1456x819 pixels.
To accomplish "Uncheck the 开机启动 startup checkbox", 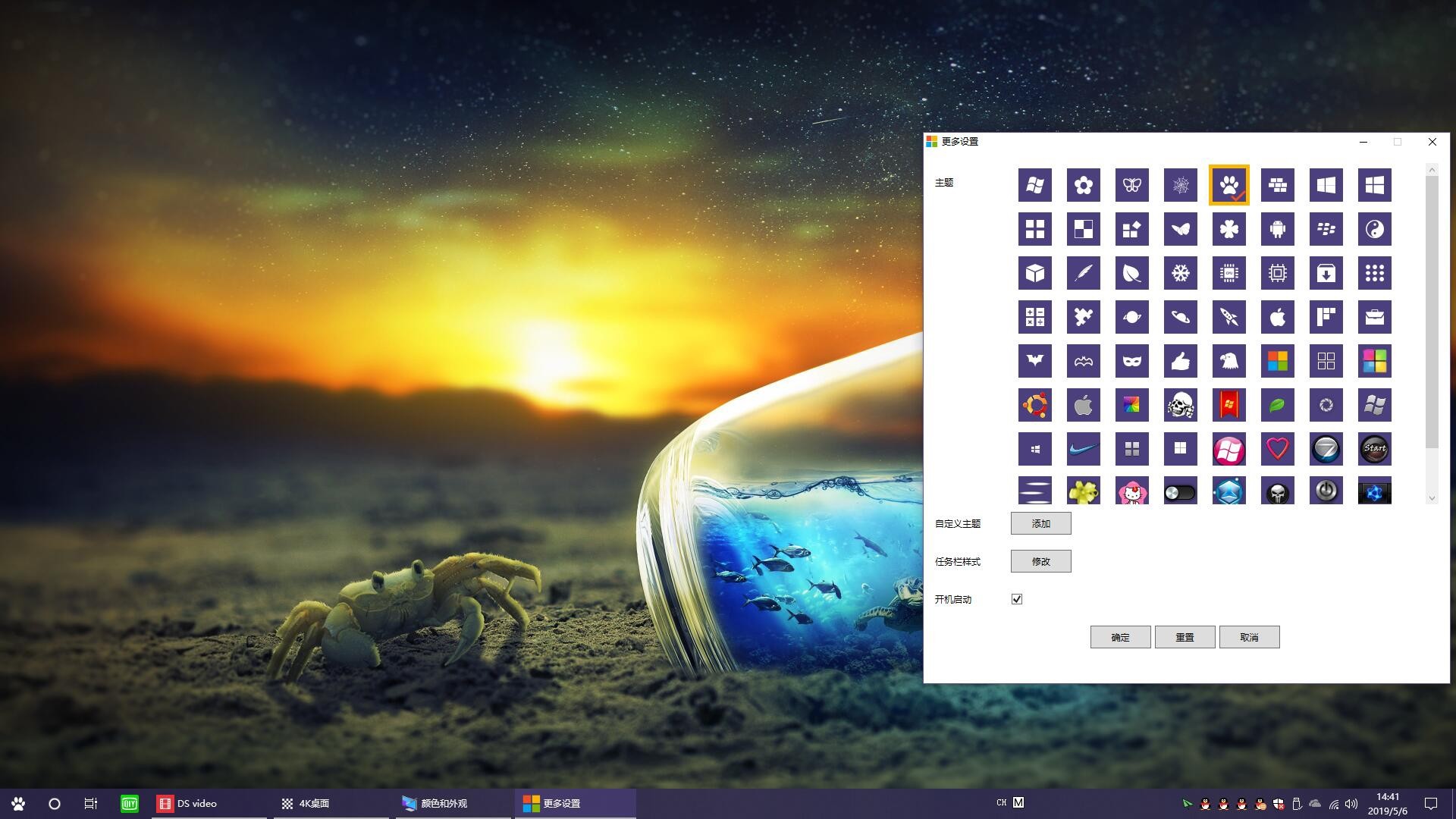I will (1016, 598).
